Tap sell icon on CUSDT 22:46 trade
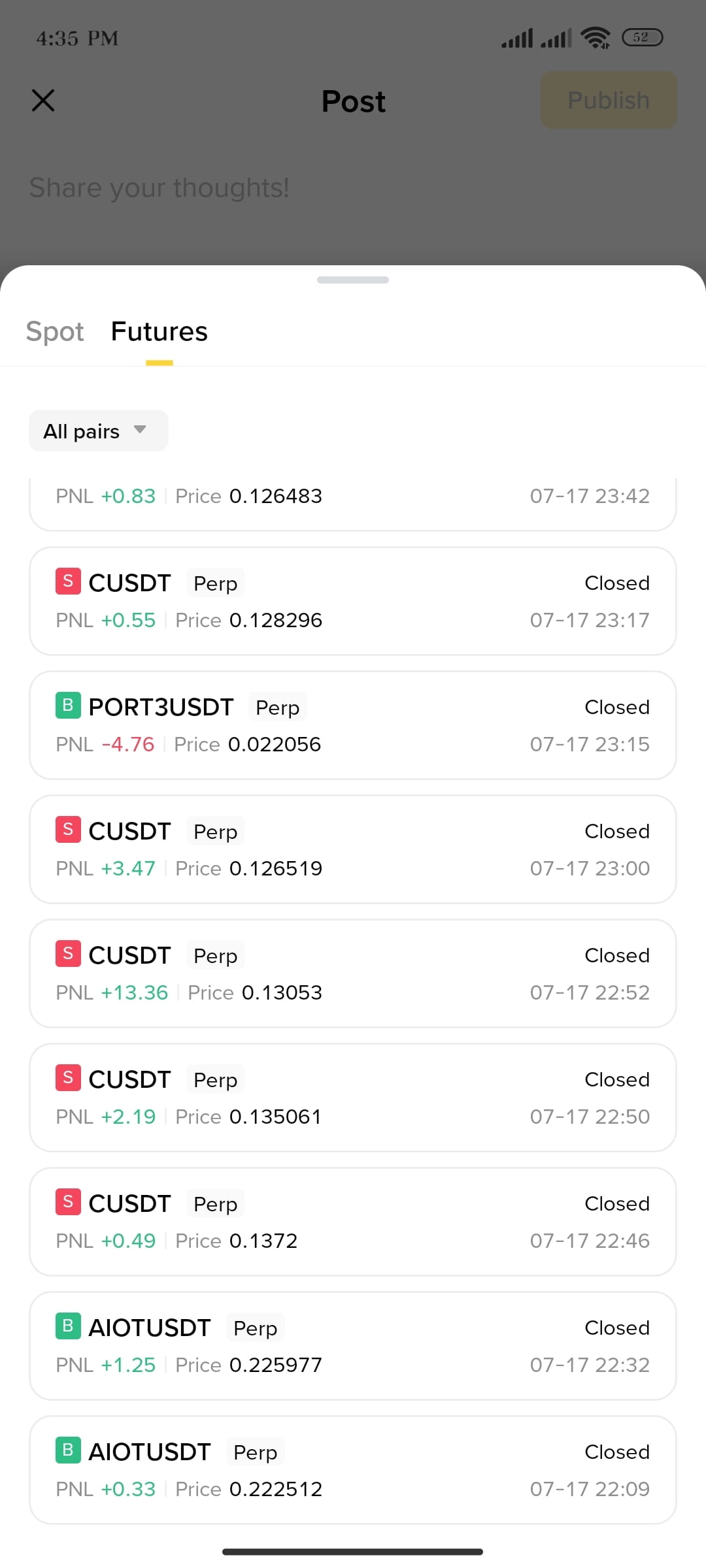 [x=68, y=1201]
